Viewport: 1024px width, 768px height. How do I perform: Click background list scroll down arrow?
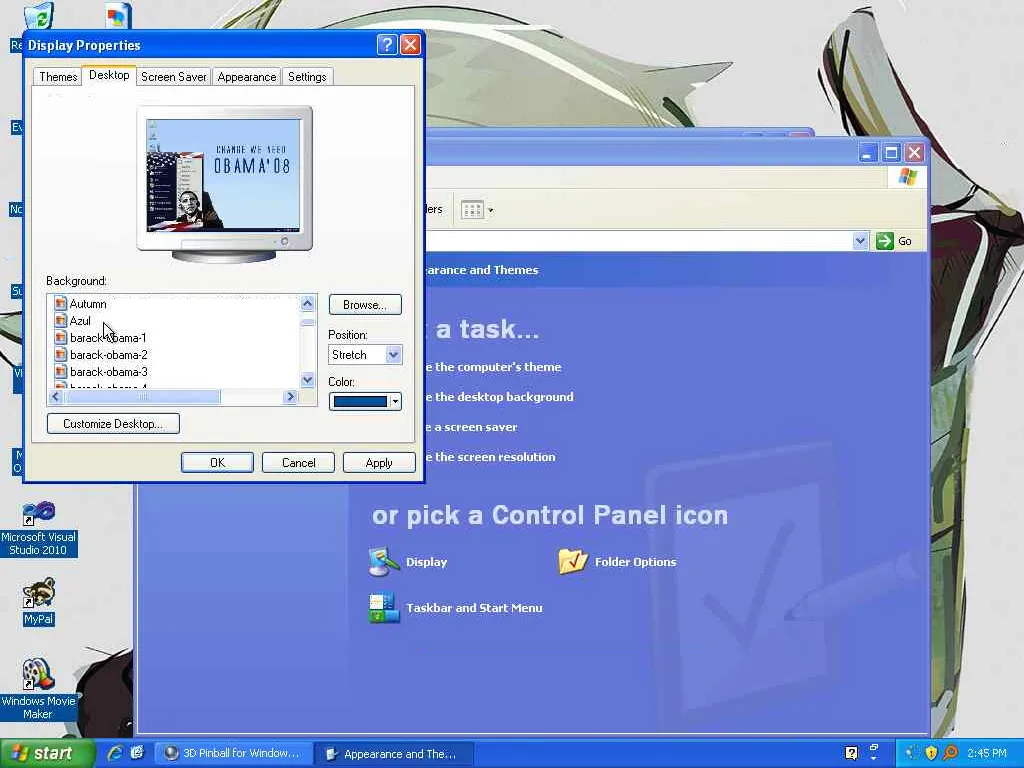308,380
